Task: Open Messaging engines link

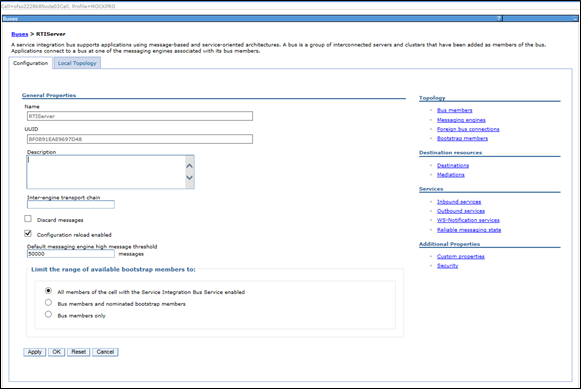Action: (461, 120)
